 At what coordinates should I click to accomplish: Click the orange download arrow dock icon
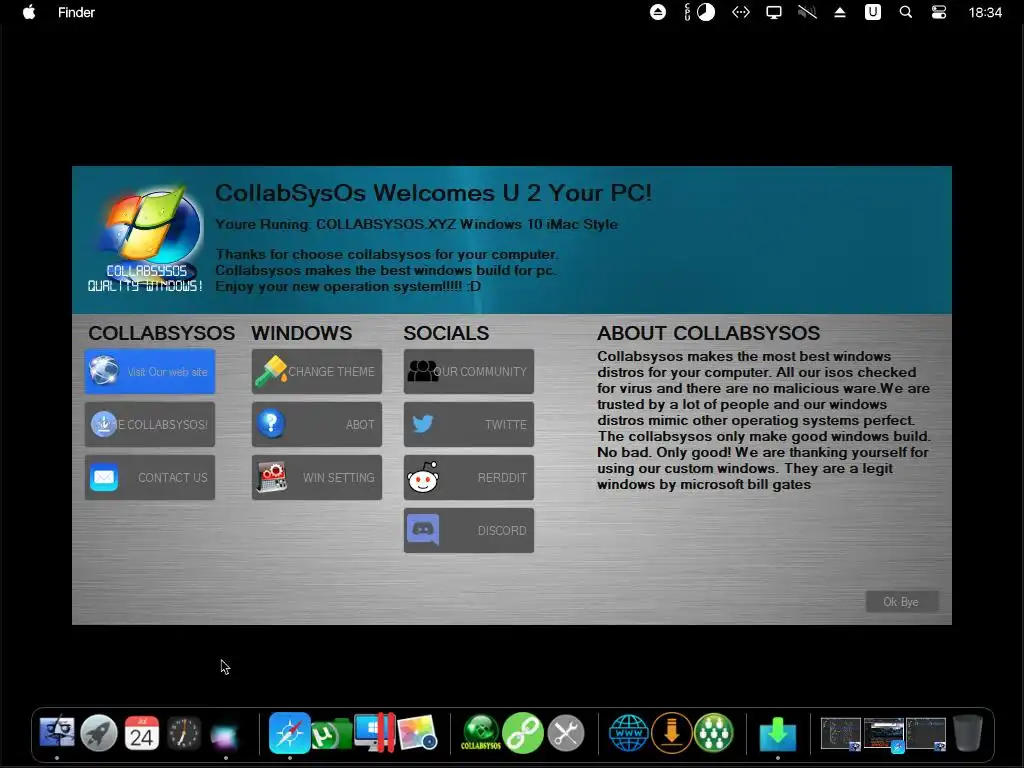(x=671, y=733)
